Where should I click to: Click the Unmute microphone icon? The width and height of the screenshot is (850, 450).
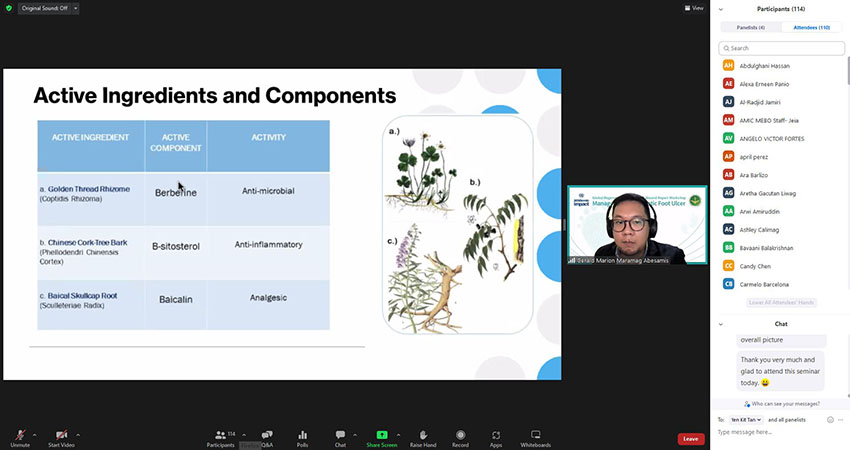19,435
